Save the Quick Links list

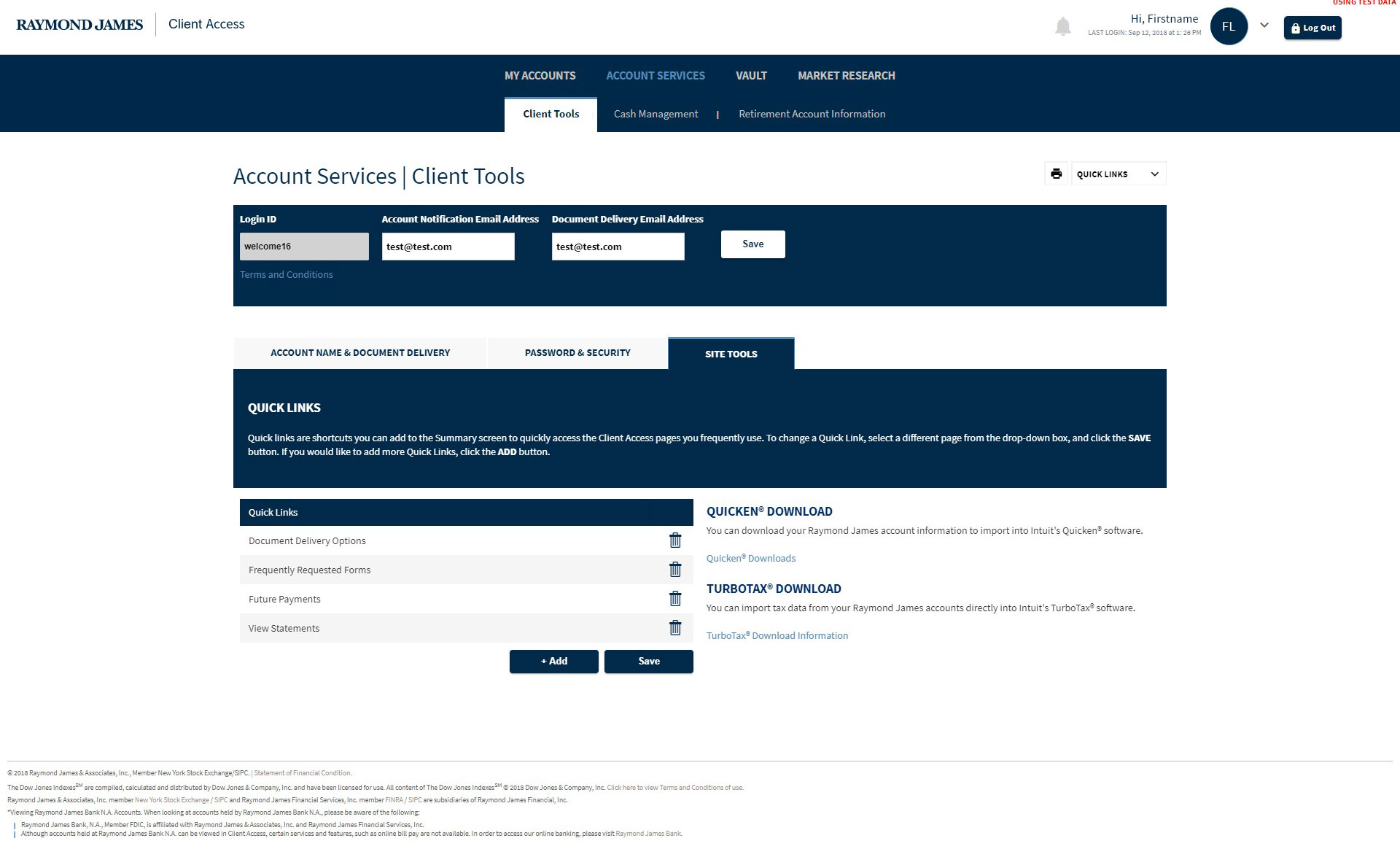(649, 662)
